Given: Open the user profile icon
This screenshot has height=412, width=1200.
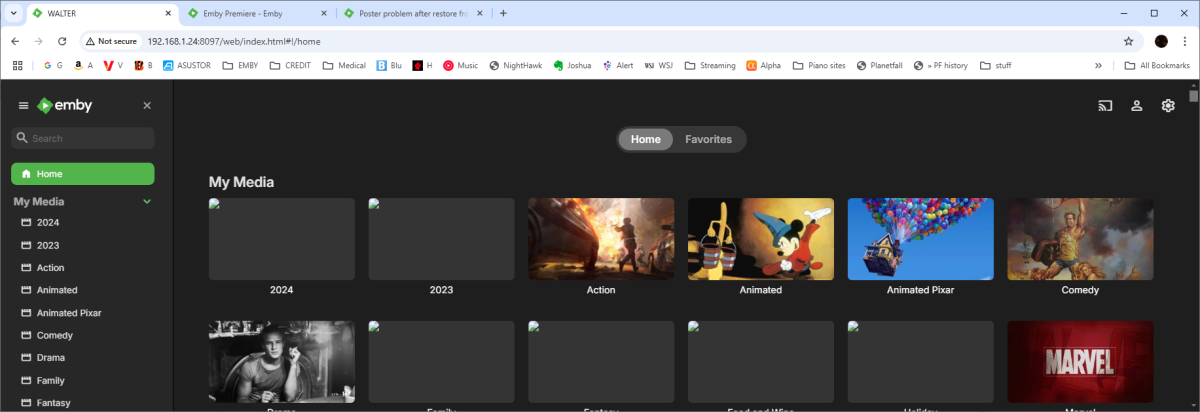Looking at the screenshot, I should point(1137,106).
